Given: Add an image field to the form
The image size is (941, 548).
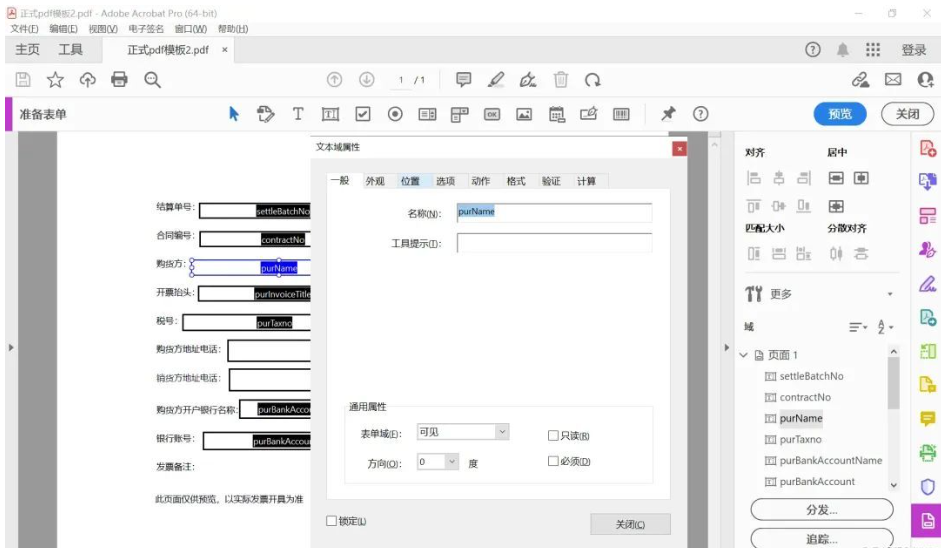Looking at the screenshot, I should coord(524,114).
